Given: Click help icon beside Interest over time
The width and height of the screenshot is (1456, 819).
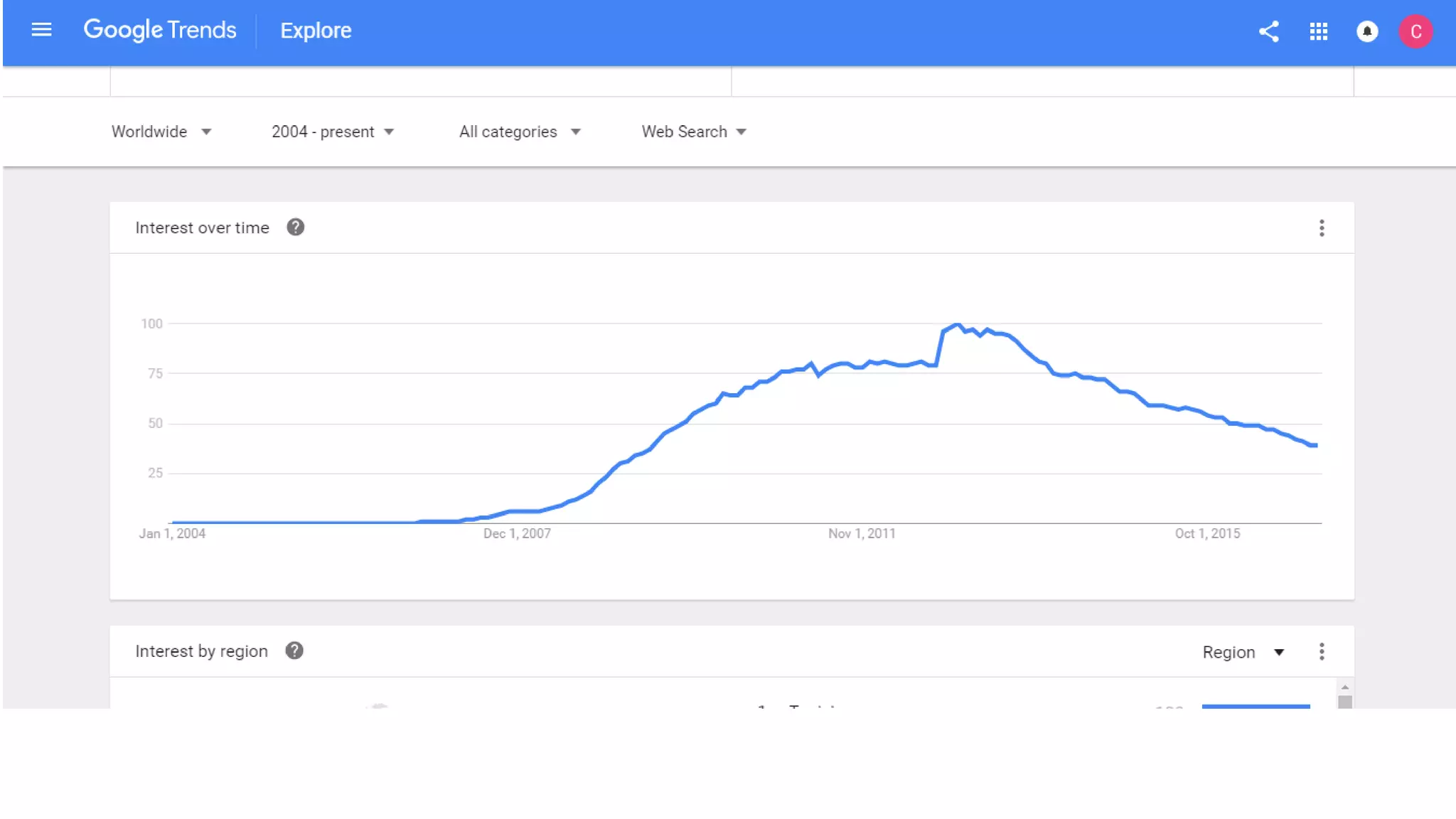Looking at the screenshot, I should [x=296, y=227].
